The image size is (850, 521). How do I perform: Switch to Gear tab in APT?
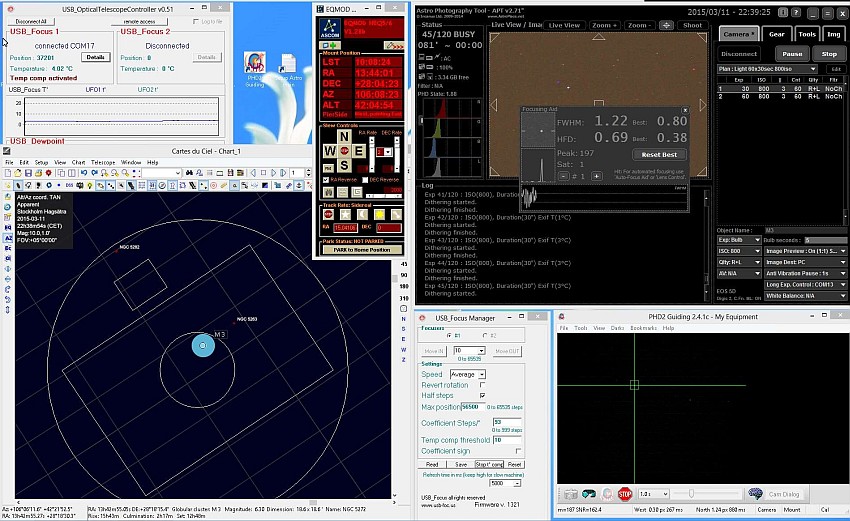pos(776,34)
